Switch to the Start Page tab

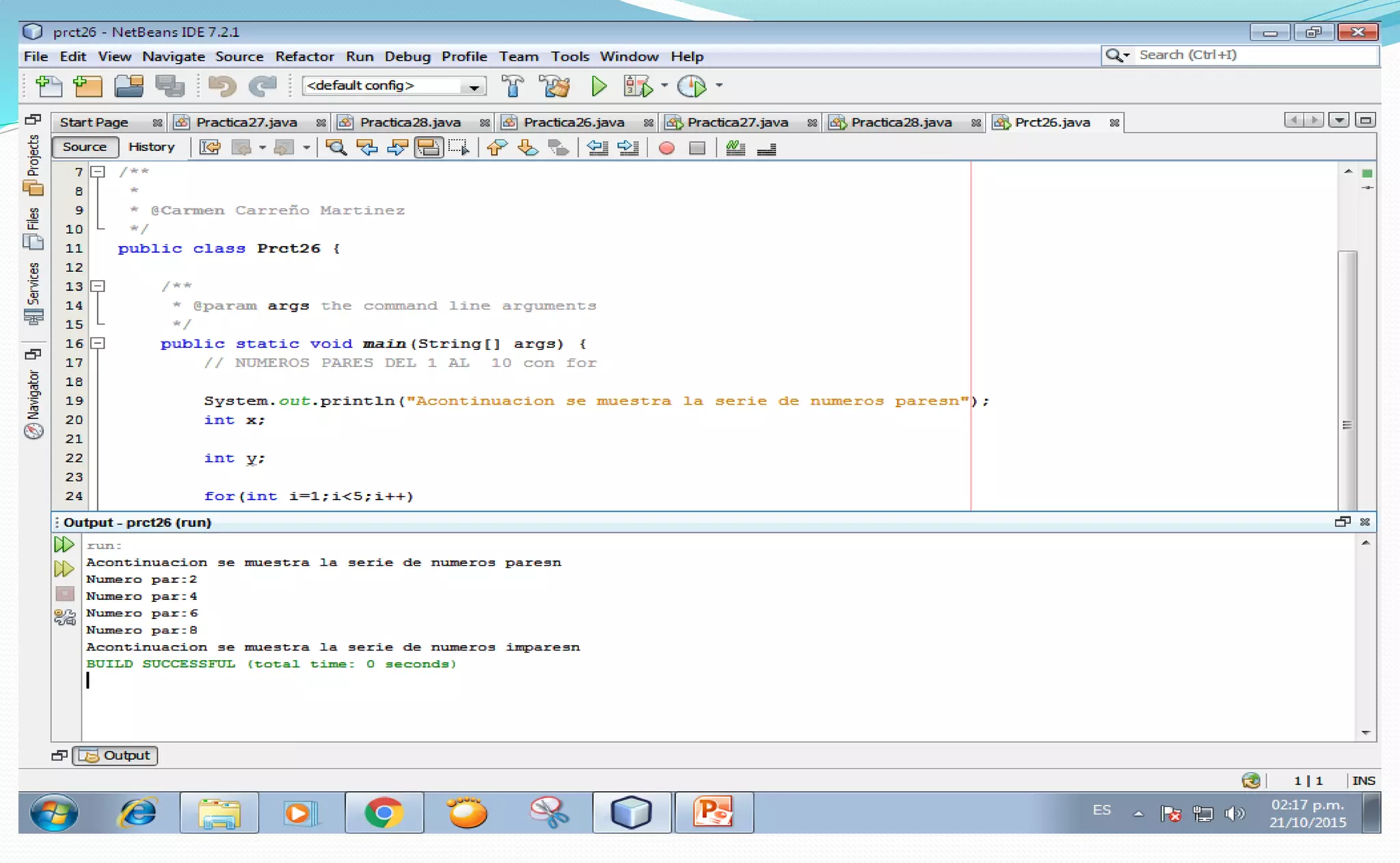coord(94,122)
